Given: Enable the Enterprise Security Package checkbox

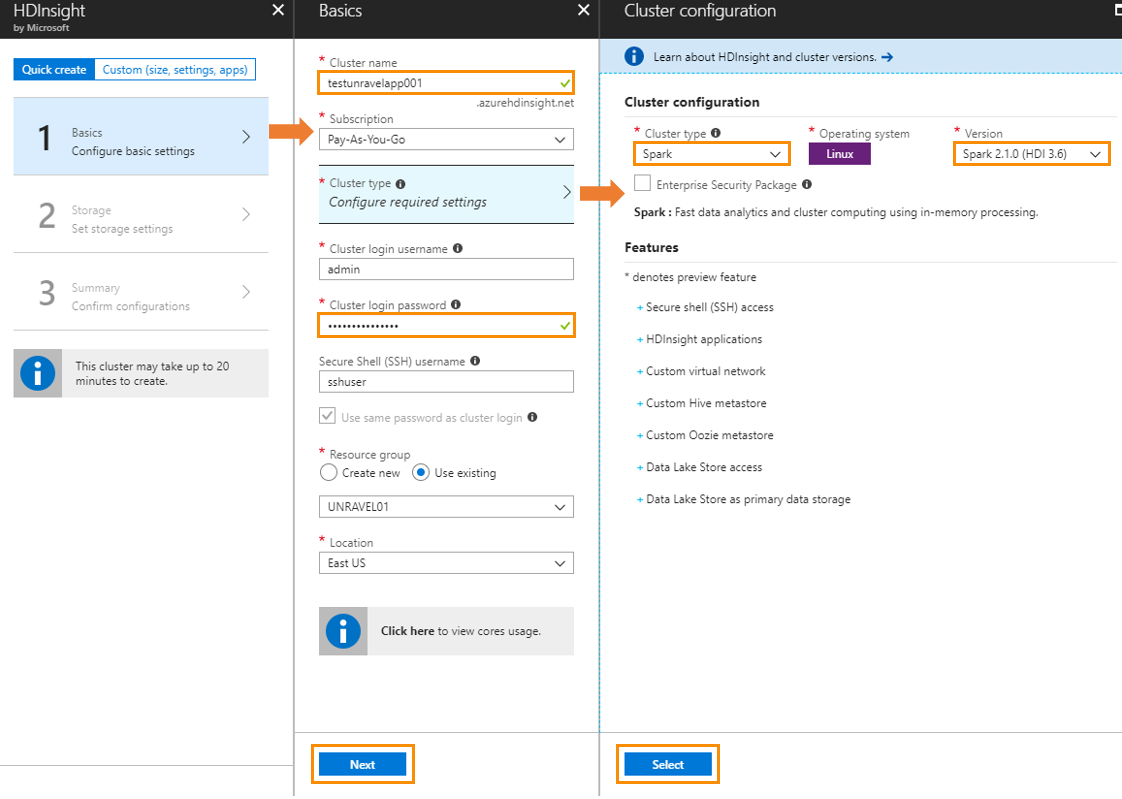Looking at the screenshot, I should tap(643, 183).
